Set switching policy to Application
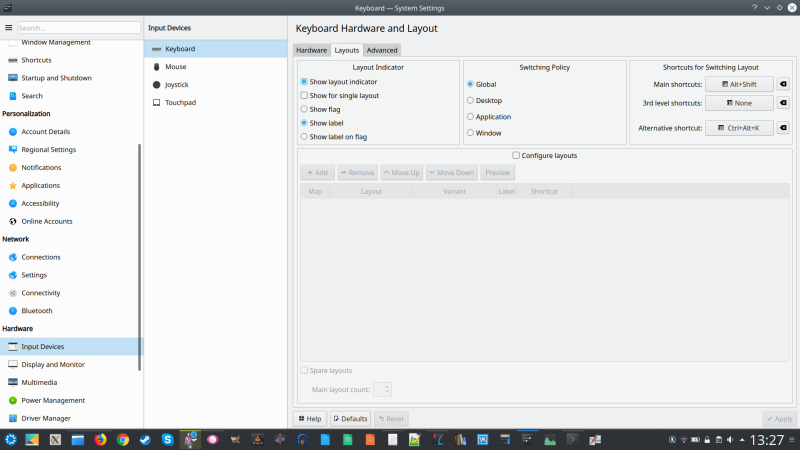Viewport: 800px width, 450px height. click(x=471, y=117)
